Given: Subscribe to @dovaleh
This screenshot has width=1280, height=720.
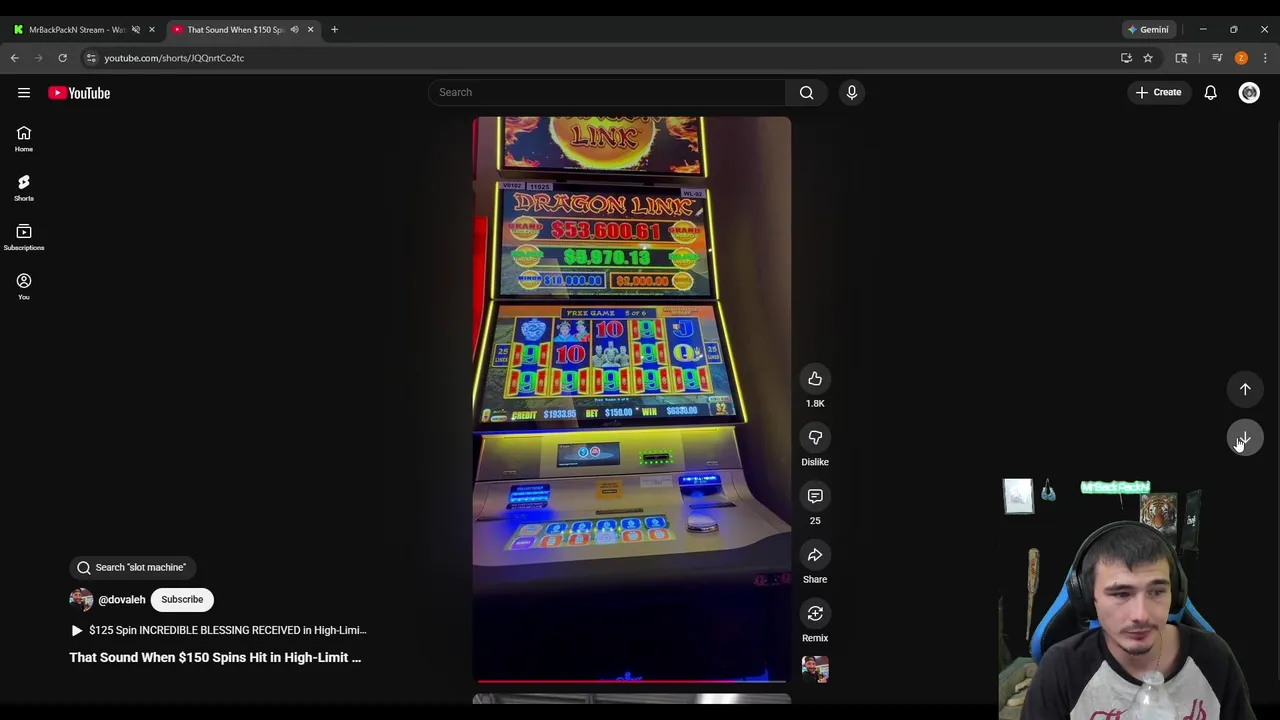Looking at the screenshot, I should click(x=182, y=600).
